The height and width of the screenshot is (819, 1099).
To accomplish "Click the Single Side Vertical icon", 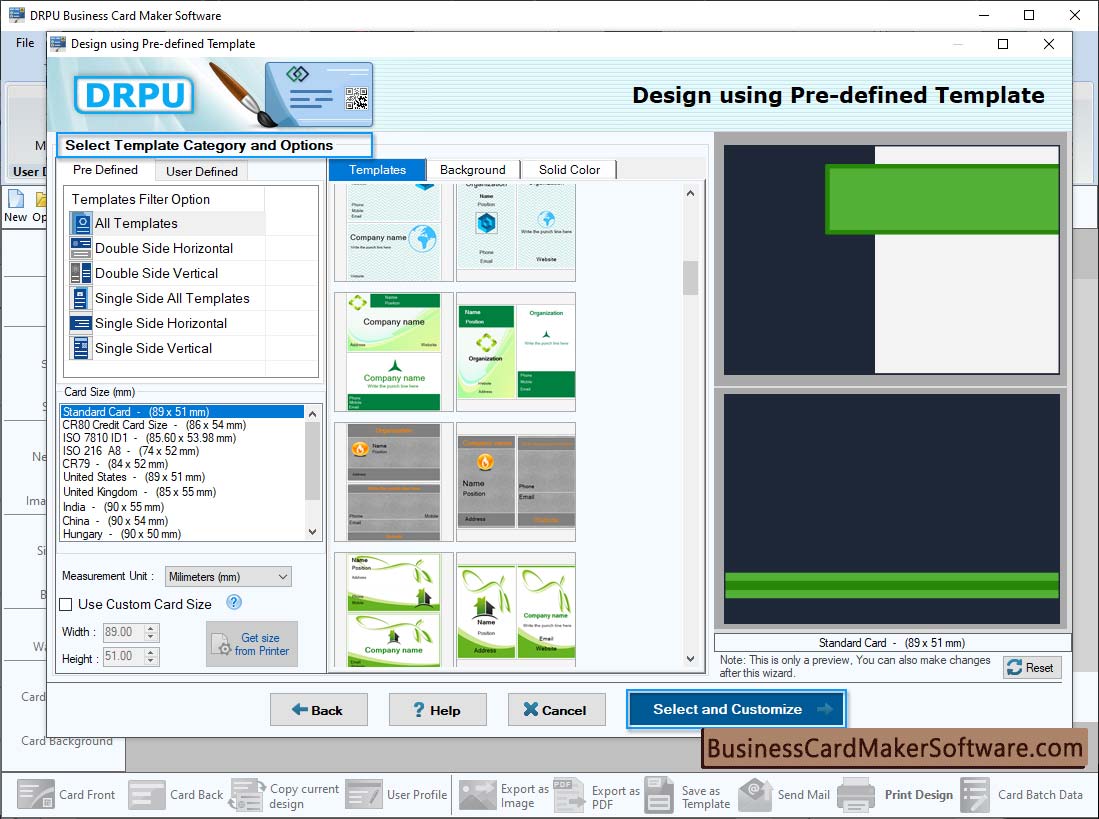I will (81, 348).
